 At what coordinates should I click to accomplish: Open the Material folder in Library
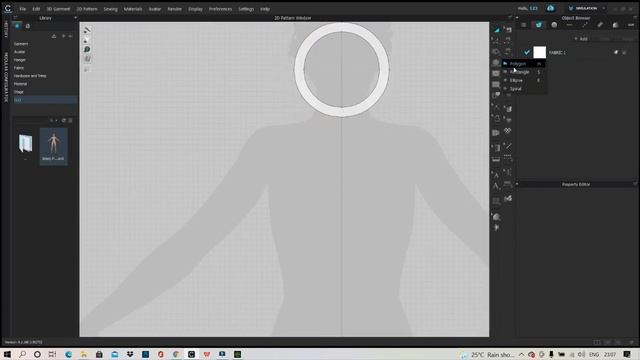[20, 84]
